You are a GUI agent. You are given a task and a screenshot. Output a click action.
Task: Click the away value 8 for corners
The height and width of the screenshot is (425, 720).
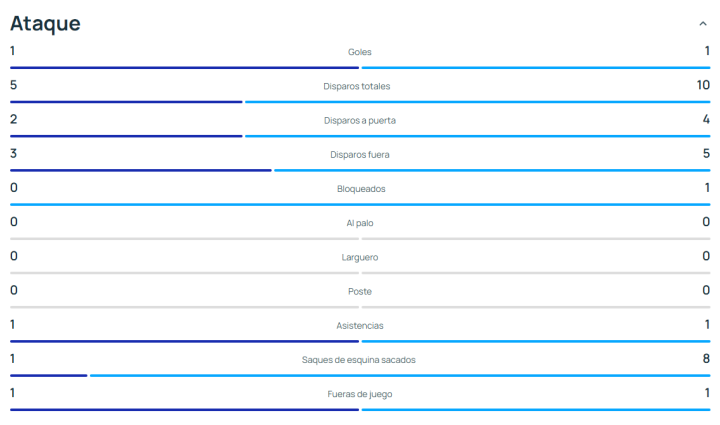(706, 358)
